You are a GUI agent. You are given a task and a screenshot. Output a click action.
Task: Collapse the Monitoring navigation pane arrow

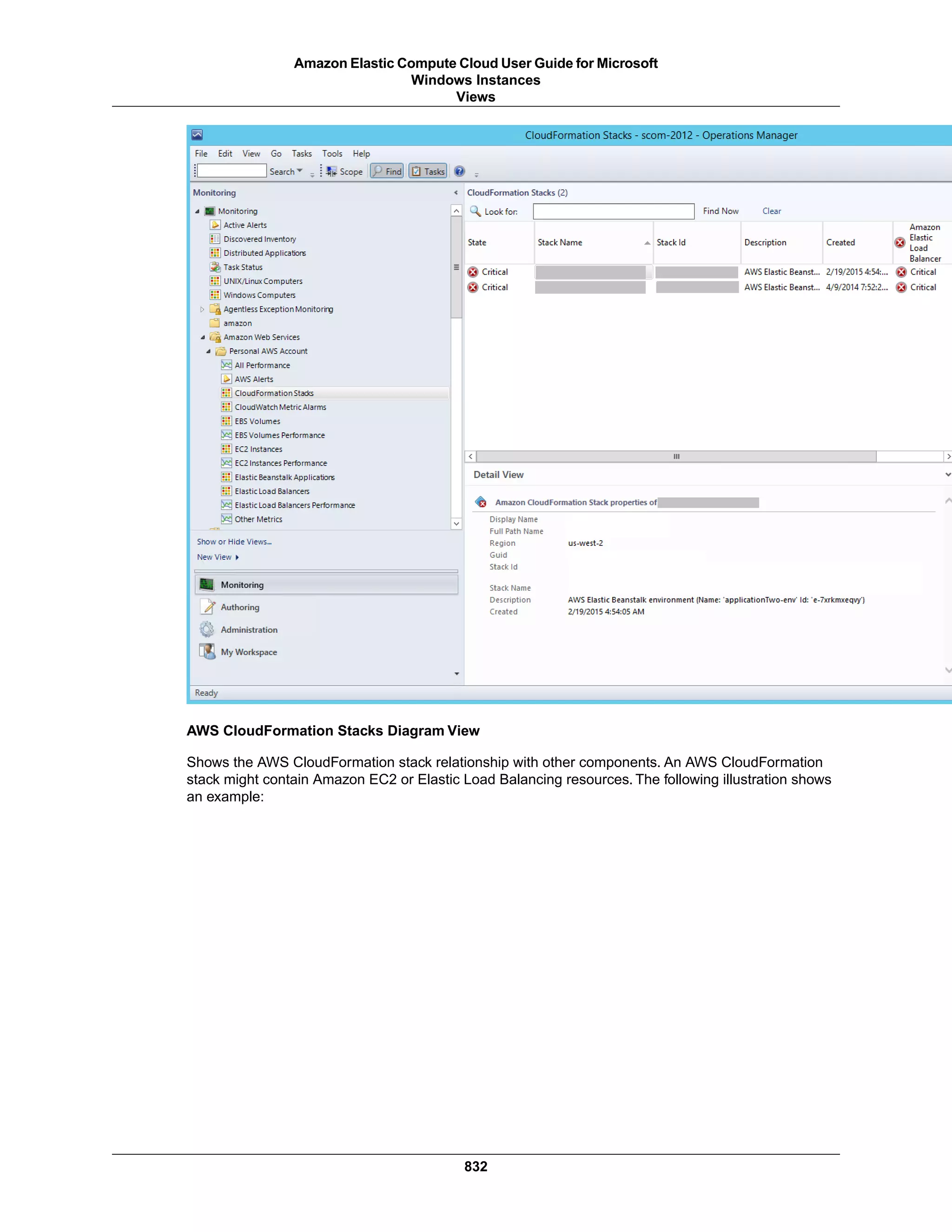point(456,193)
